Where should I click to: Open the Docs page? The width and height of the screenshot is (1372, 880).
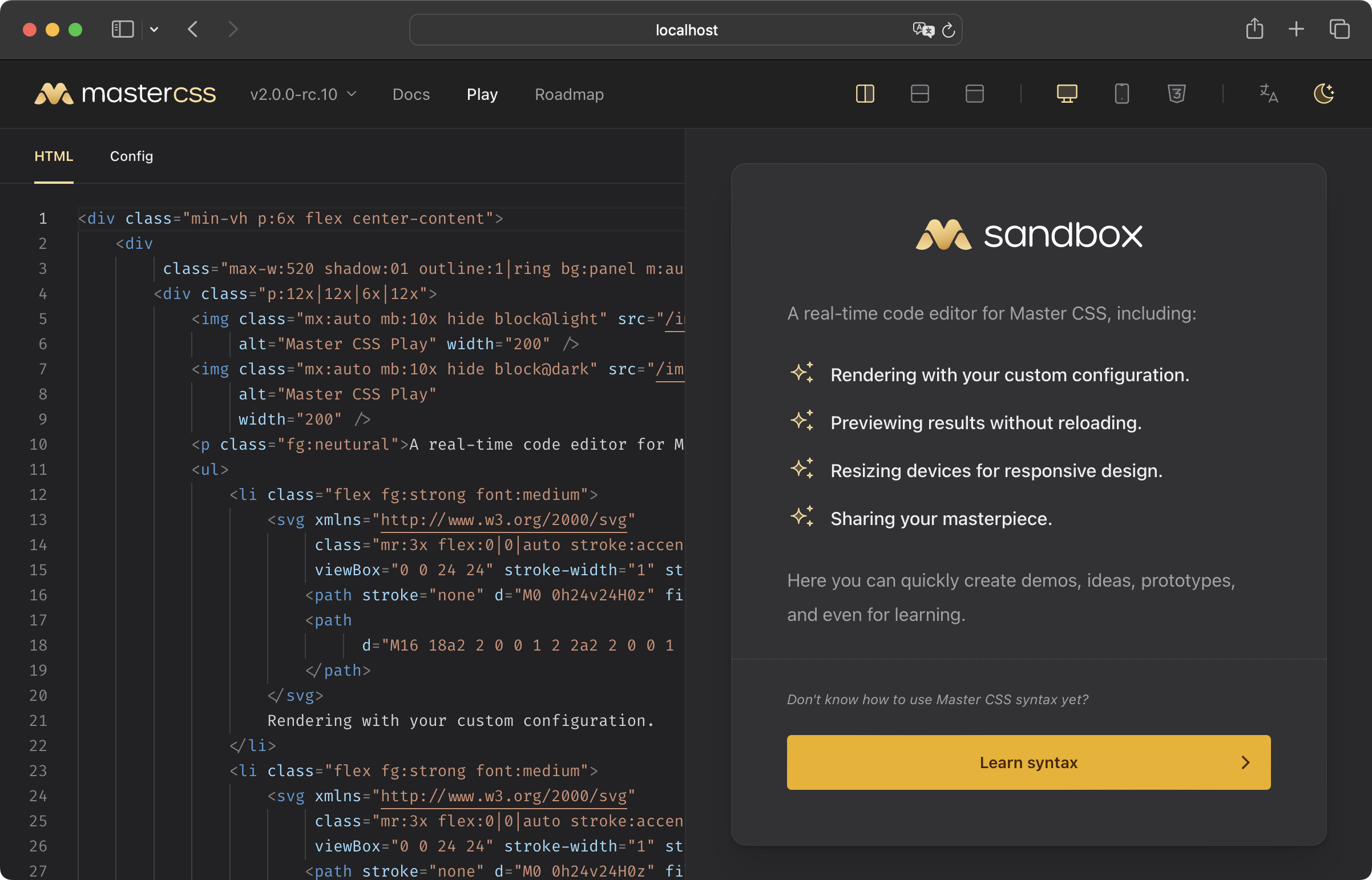[x=411, y=94]
